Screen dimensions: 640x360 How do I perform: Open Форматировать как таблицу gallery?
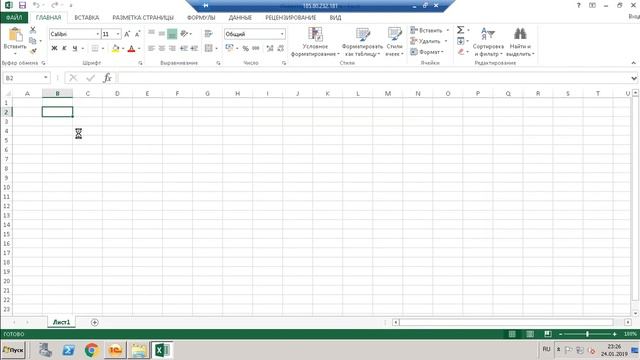pyautogui.click(x=362, y=42)
